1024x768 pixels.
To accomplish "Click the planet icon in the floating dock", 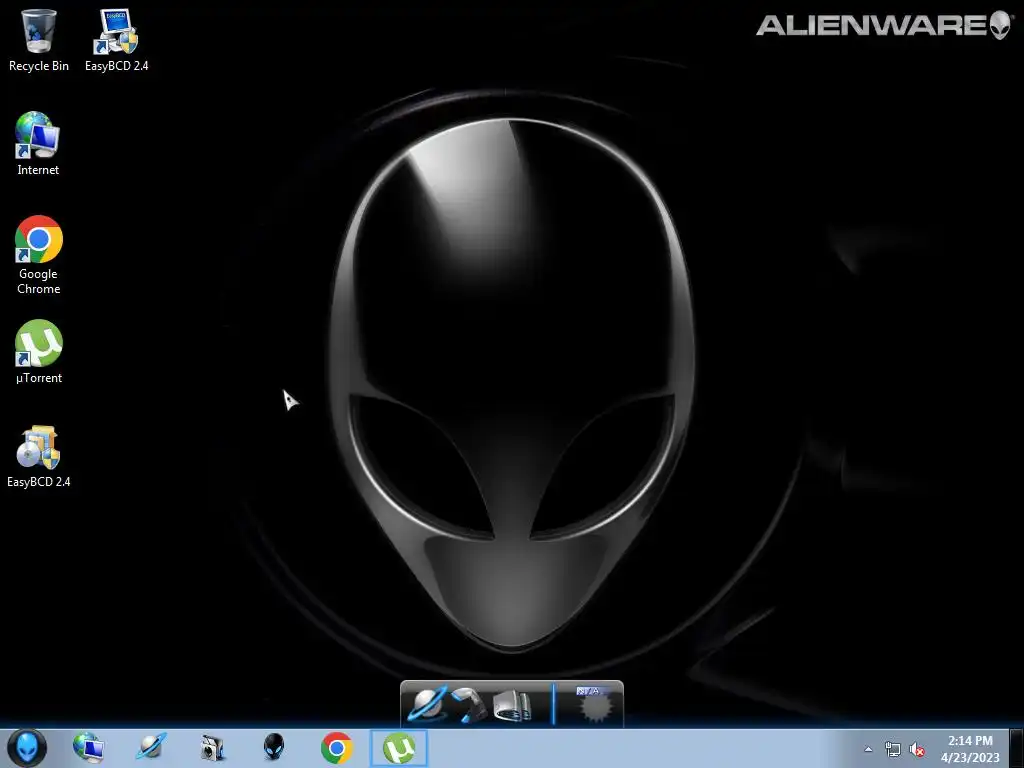I will pyautogui.click(x=427, y=705).
